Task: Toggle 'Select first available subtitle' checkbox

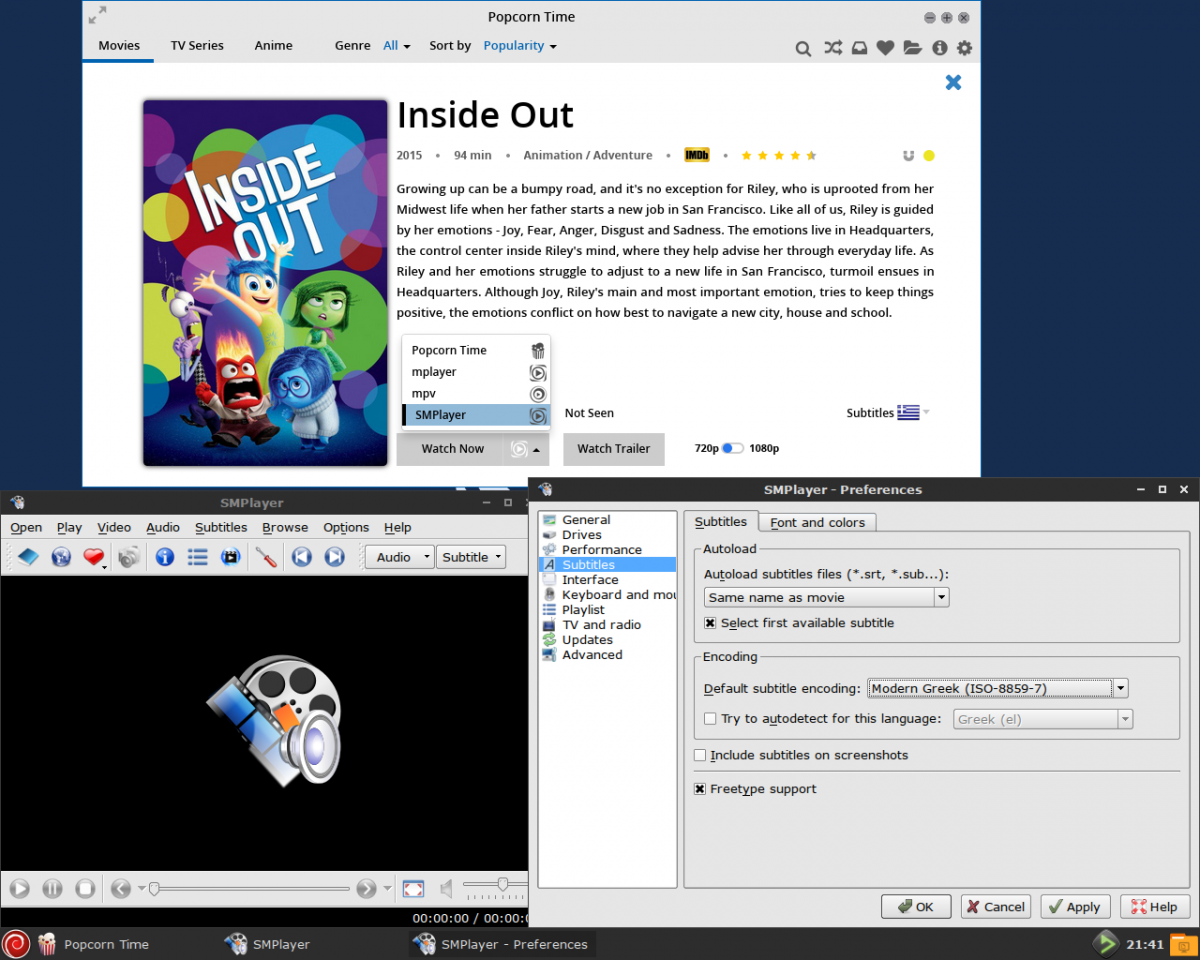Action: click(x=710, y=623)
